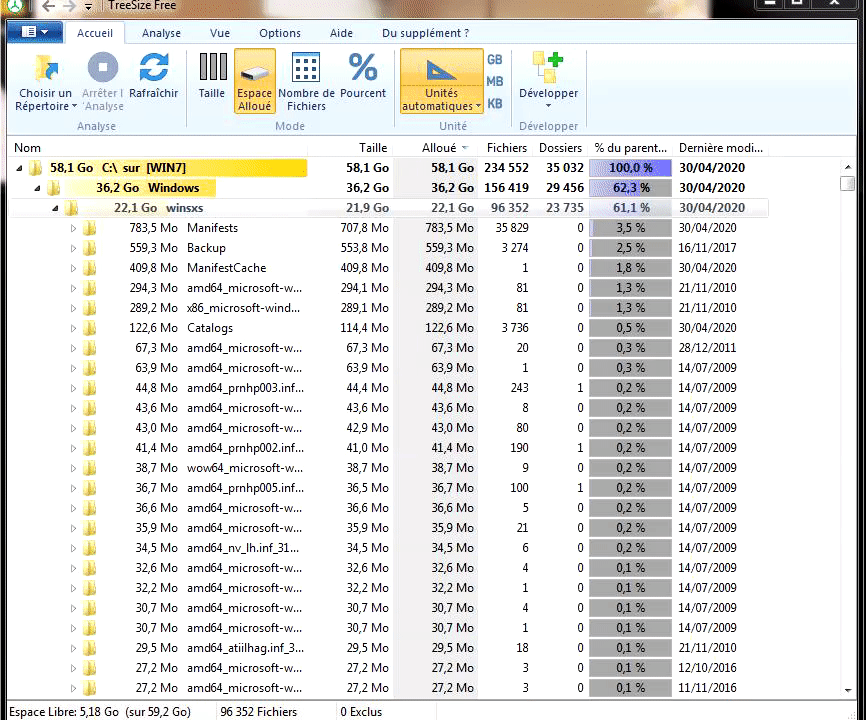This screenshot has height=720, width=866.
Task: Click the Catalogs folder icon
Action: point(89,328)
